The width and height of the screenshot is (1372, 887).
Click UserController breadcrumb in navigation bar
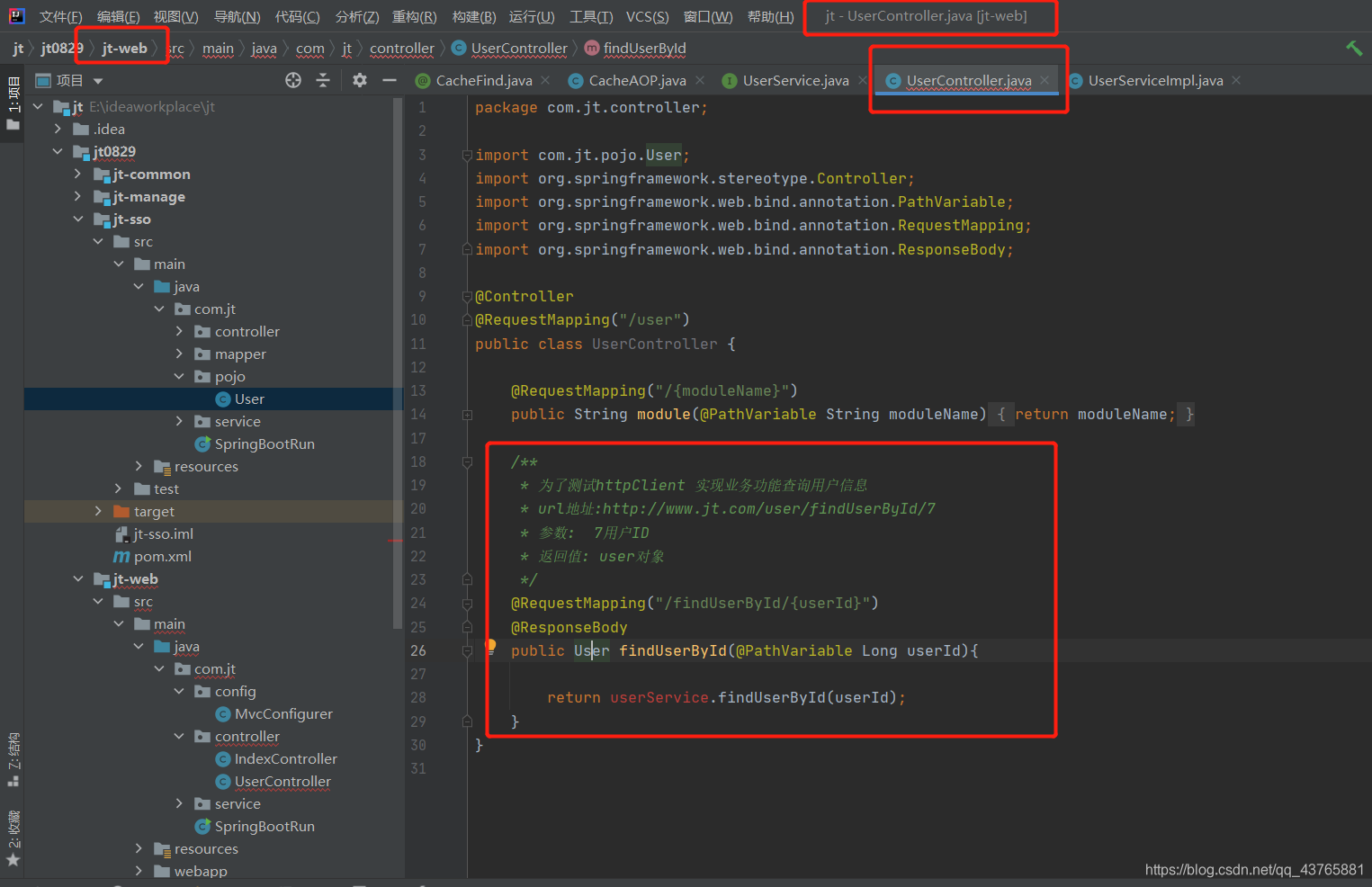(509, 48)
